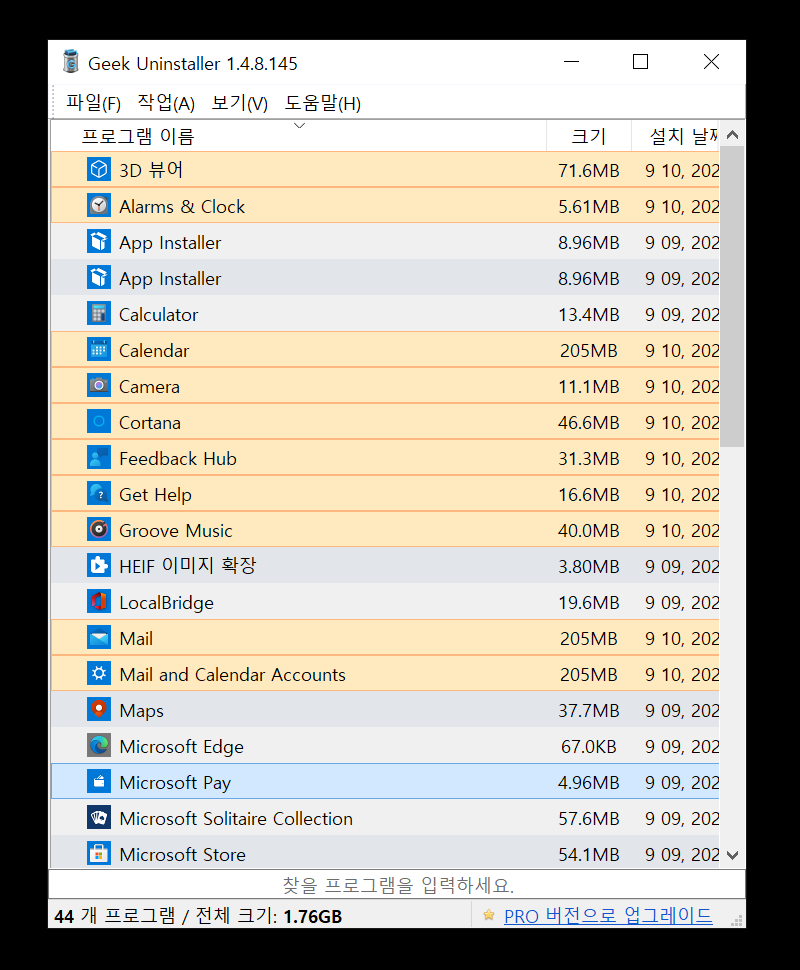Click the scrollbar up arrow
The image size is (800, 970).
733,134
